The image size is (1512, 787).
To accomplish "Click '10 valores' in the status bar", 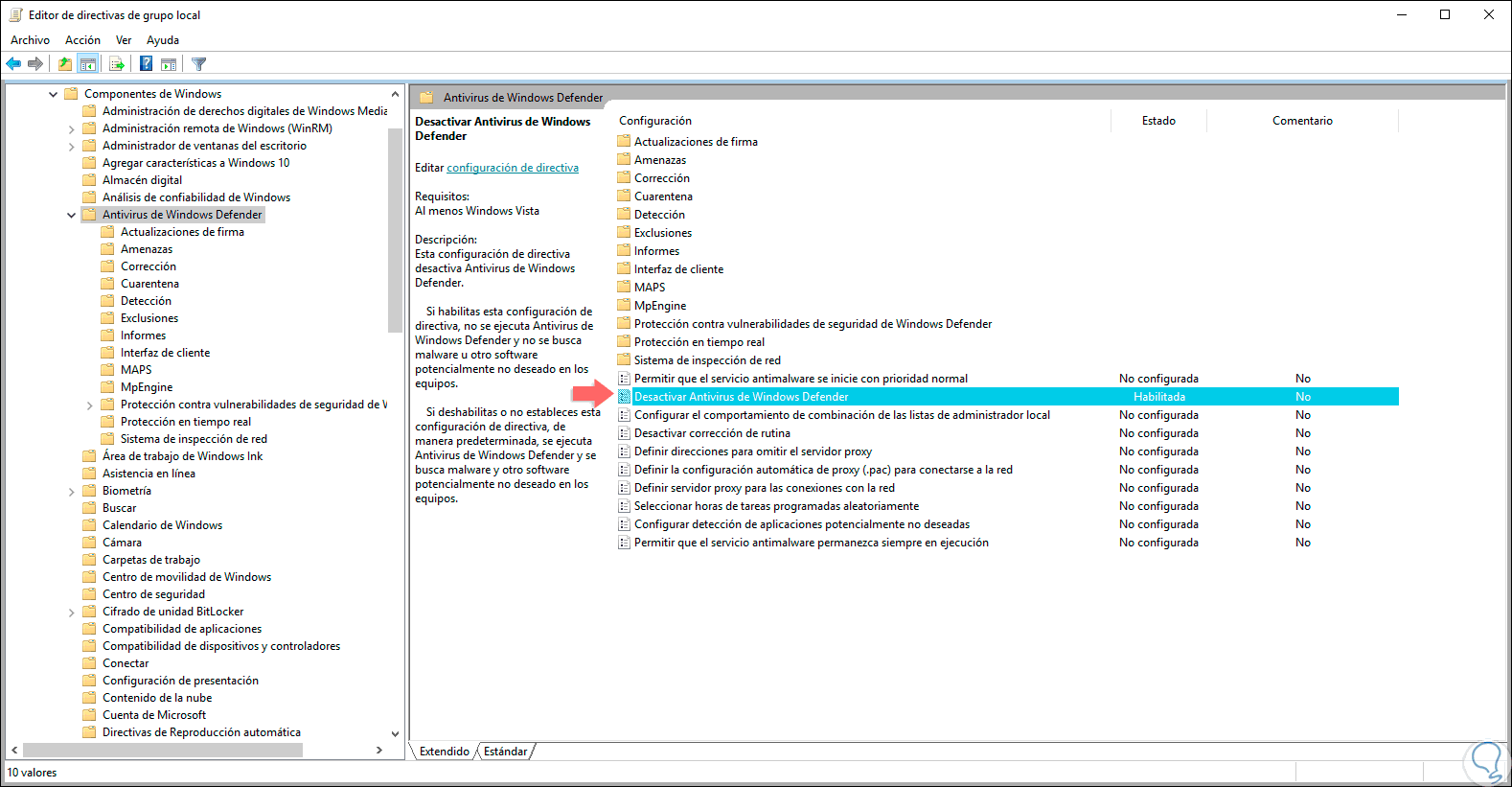I will [33, 773].
